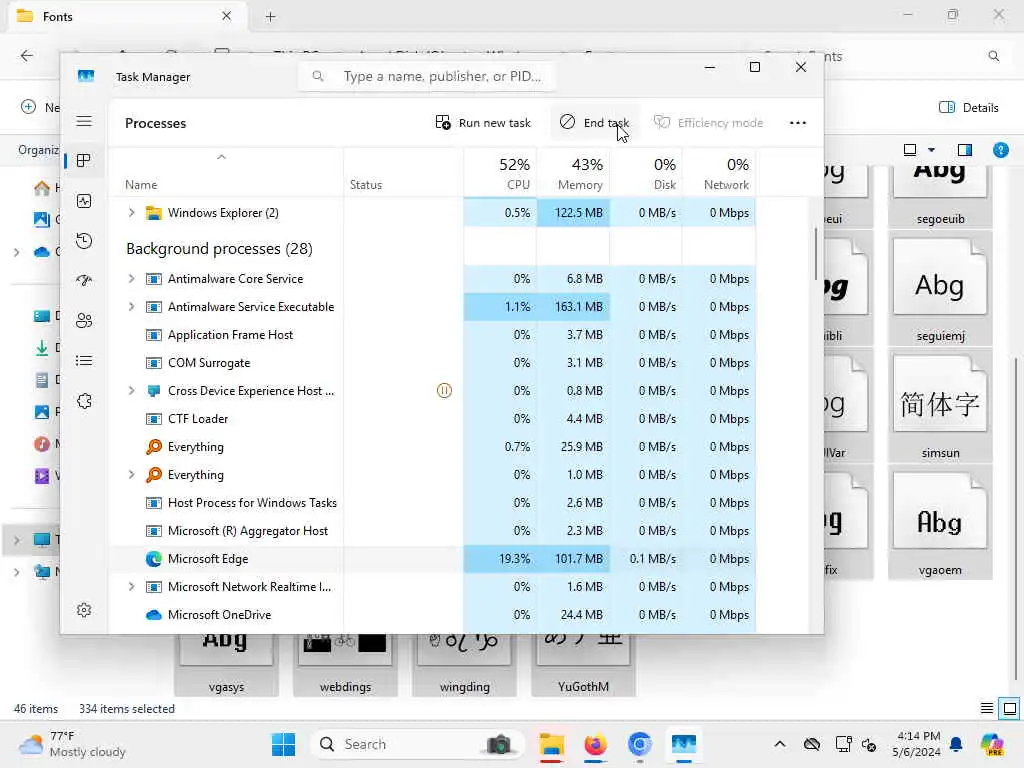The height and width of the screenshot is (768, 1024).
Task: Click Background processes (28) heading
Action: pos(219,249)
